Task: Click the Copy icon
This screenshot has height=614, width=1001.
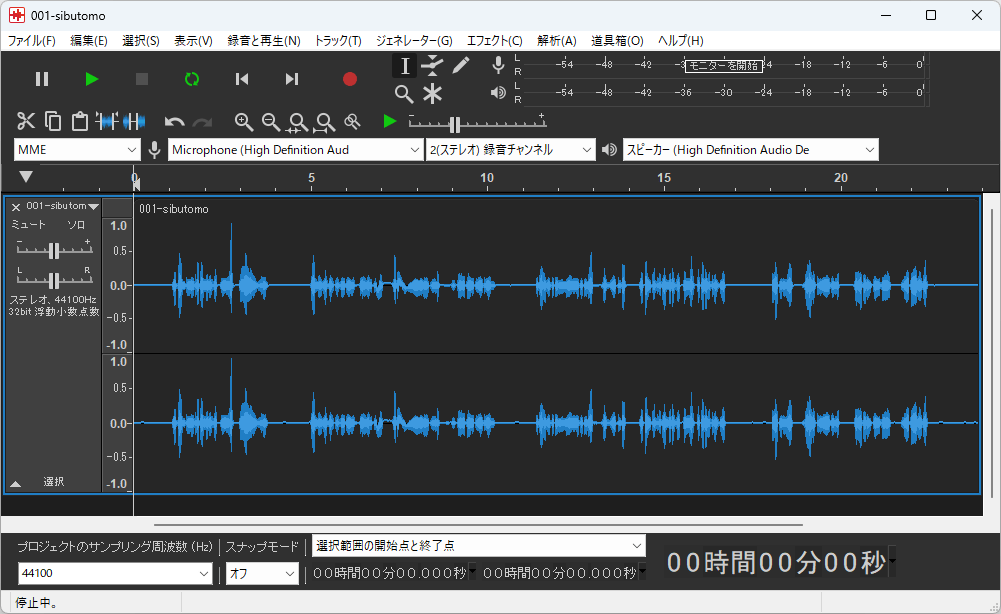Action: (53, 121)
